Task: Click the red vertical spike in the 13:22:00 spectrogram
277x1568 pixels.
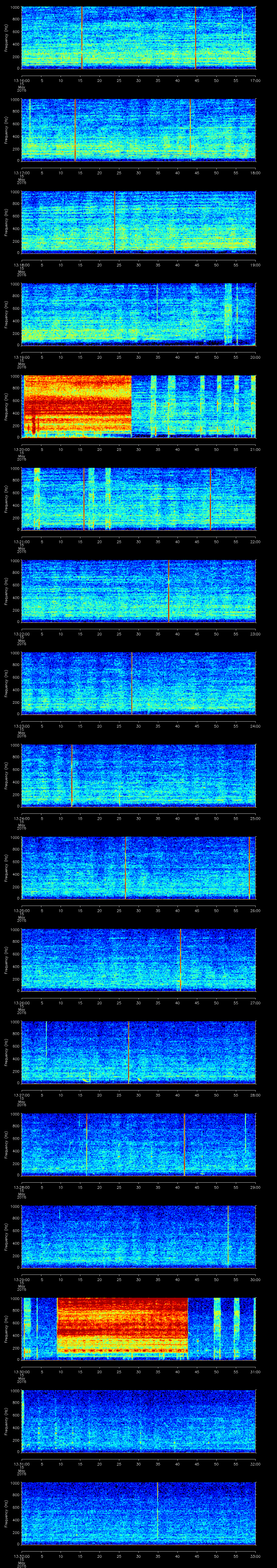Action: click(169, 591)
